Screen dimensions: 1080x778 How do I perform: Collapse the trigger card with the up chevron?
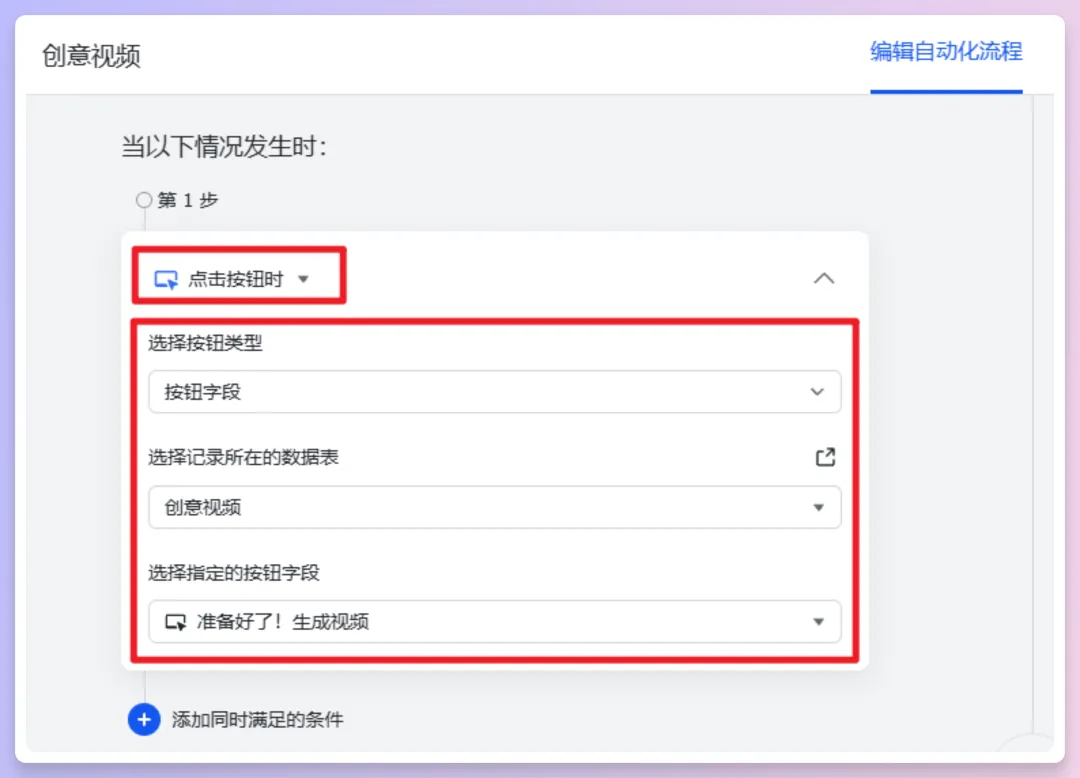pos(824,279)
